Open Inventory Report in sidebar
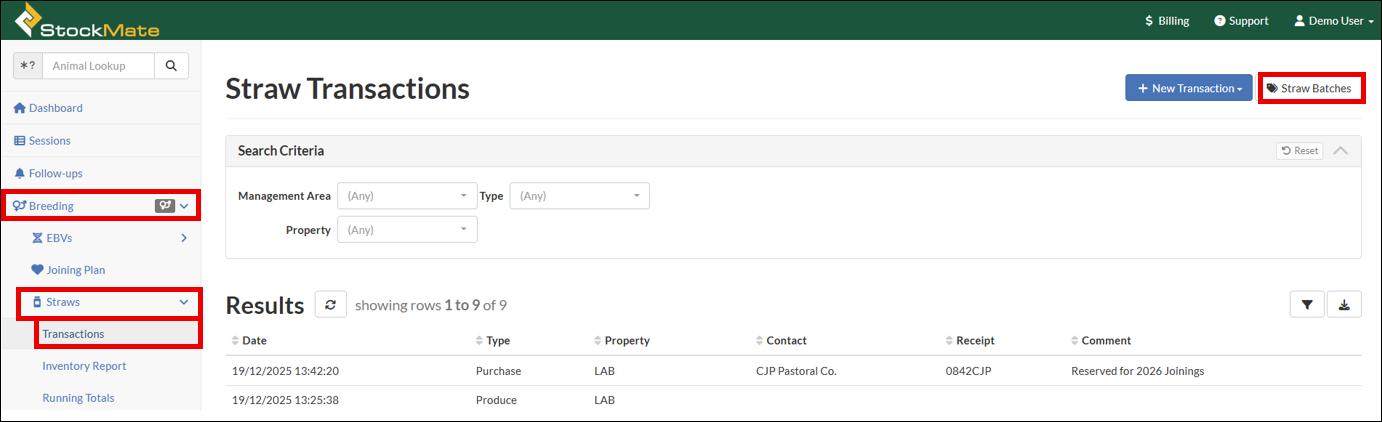Image resolution: width=1382 pixels, height=422 pixels. (x=84, y=366)
